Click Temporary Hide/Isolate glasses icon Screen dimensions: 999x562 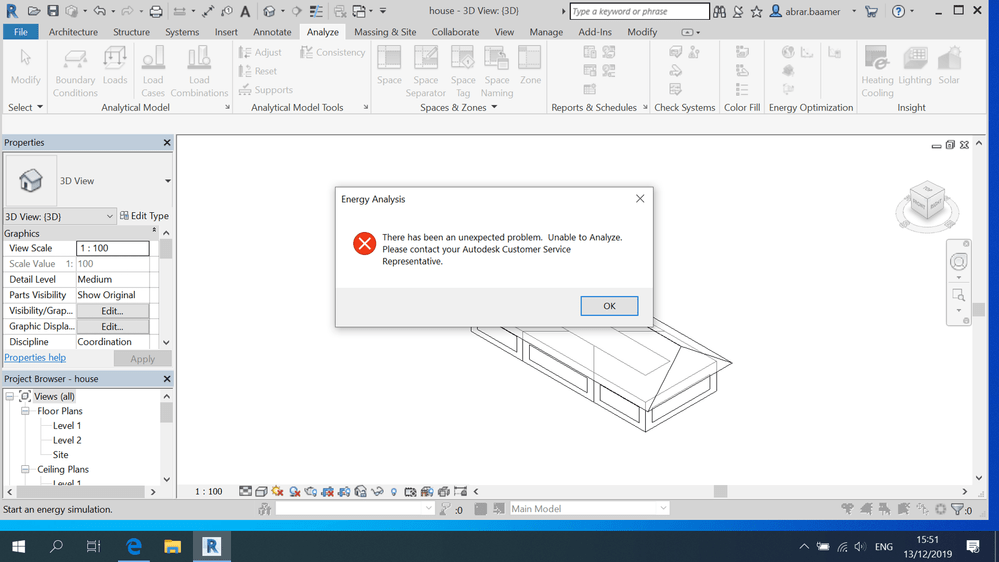tap(377, 491)
